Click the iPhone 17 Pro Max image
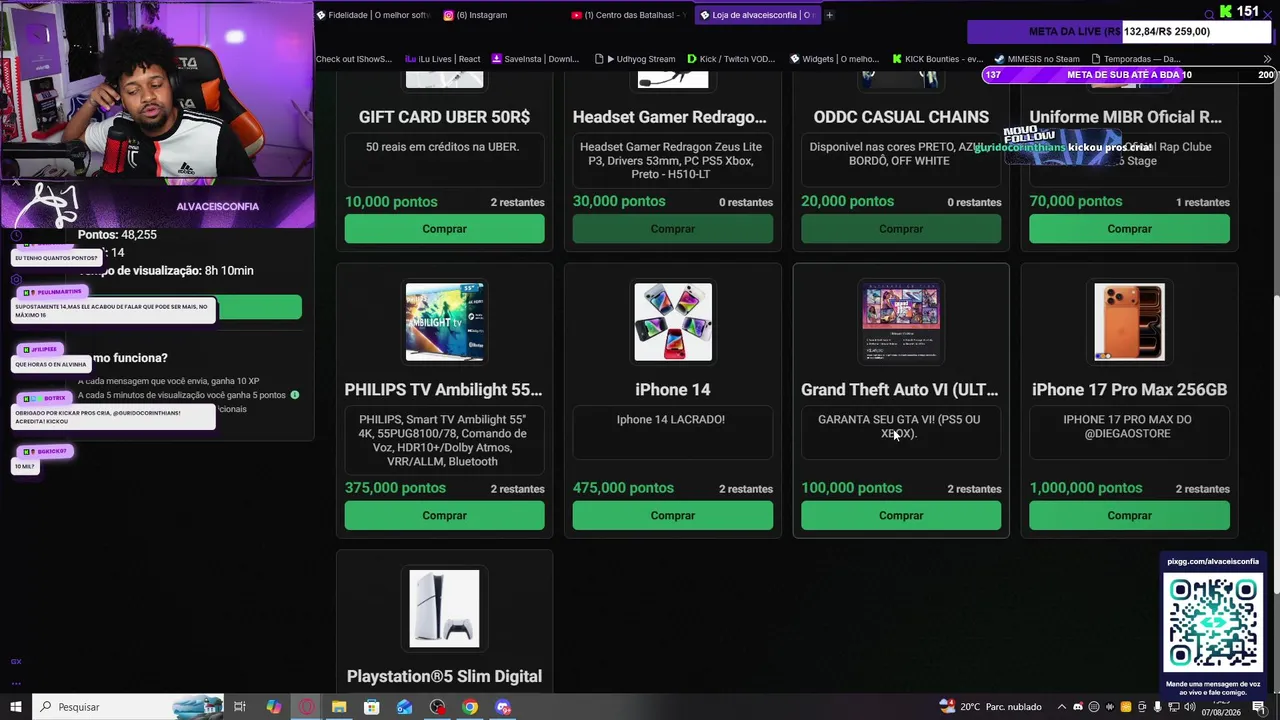Screen dimensions: 1280x720 (x=1129, y=322)
